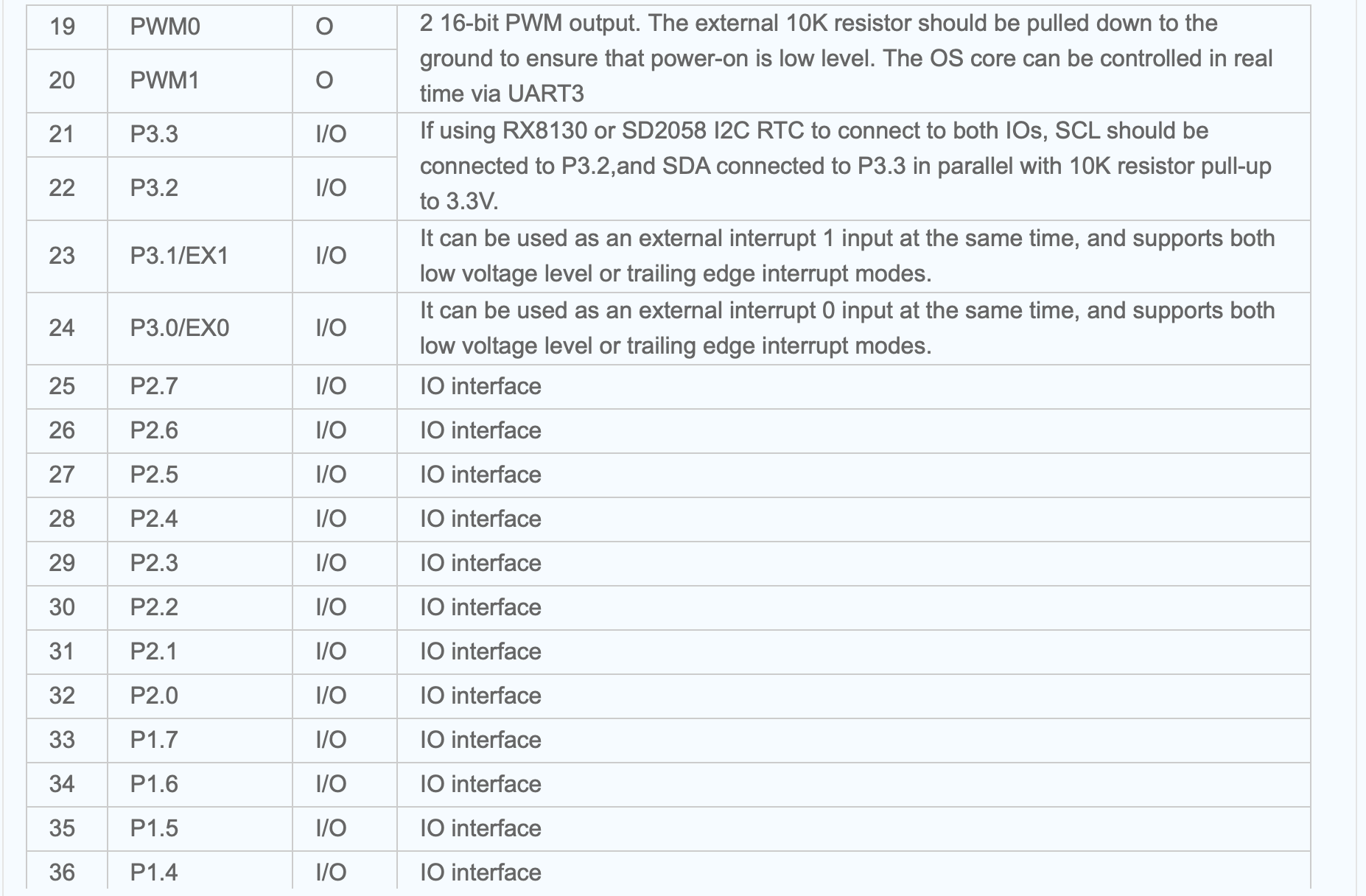Screen dimensions: 1366x896
Task: Click IO interface text in row 34
Action: (480, 784)
